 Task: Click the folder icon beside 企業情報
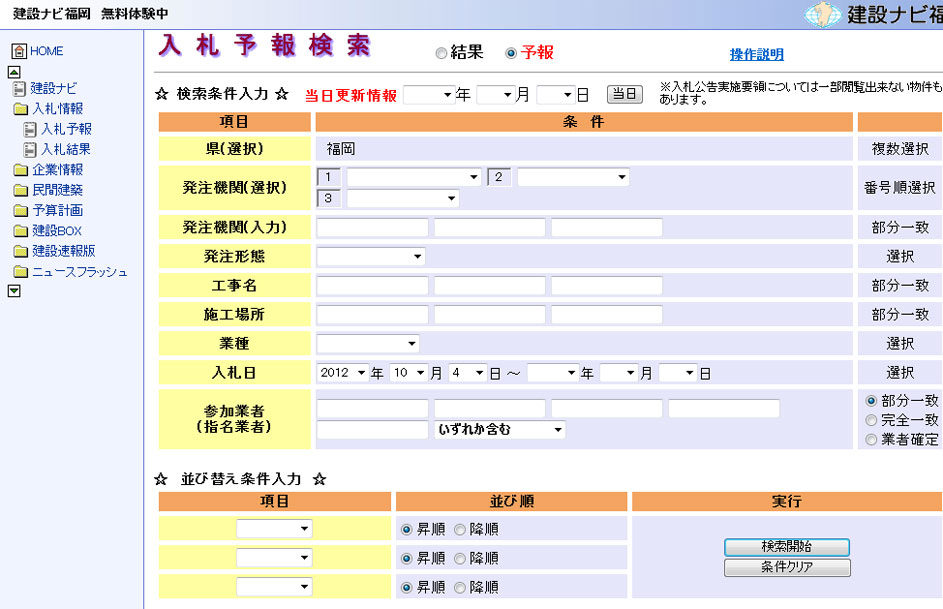[21, 170]
